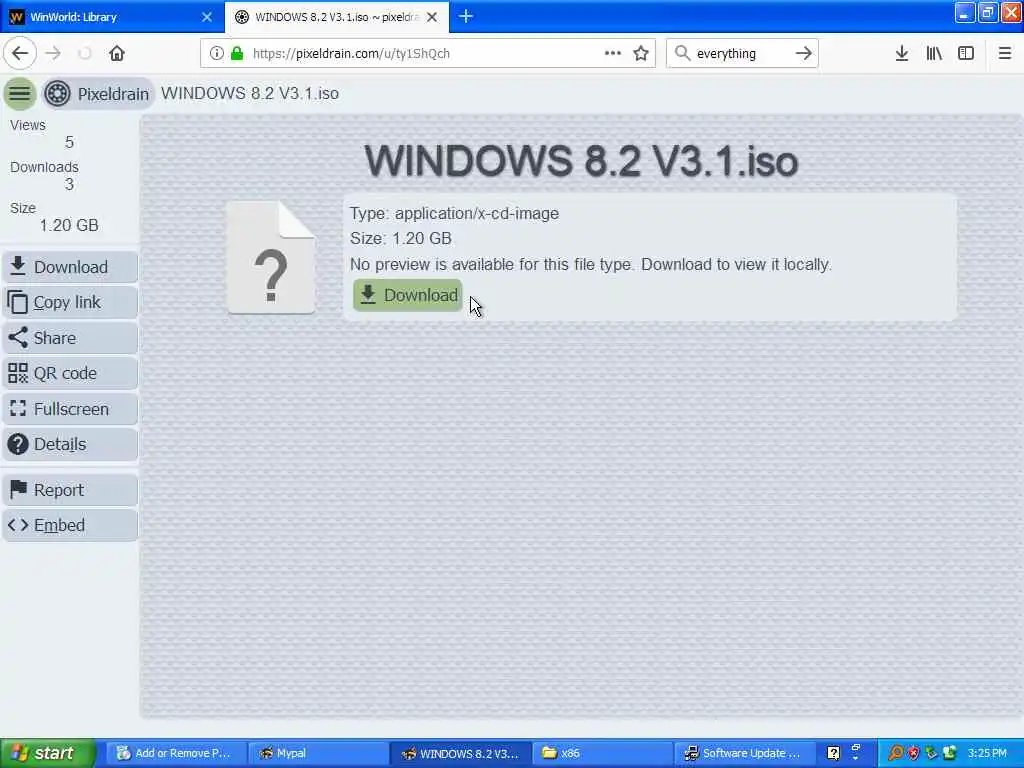Screen dimensions: 1024x768
Task: View site information icon in address bar
Action: [x=216, y=53]
